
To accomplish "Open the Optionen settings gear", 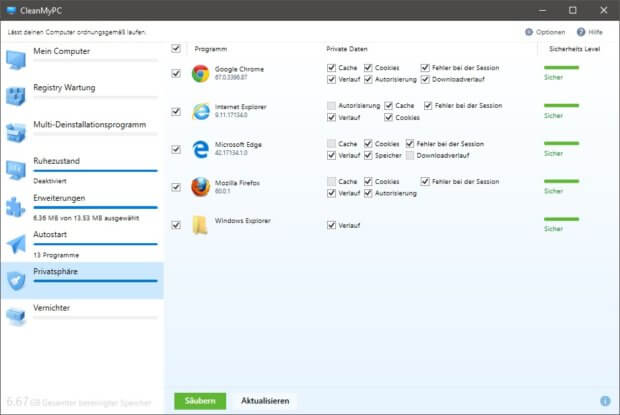I will pyautogui.click(x=528, y=32).
